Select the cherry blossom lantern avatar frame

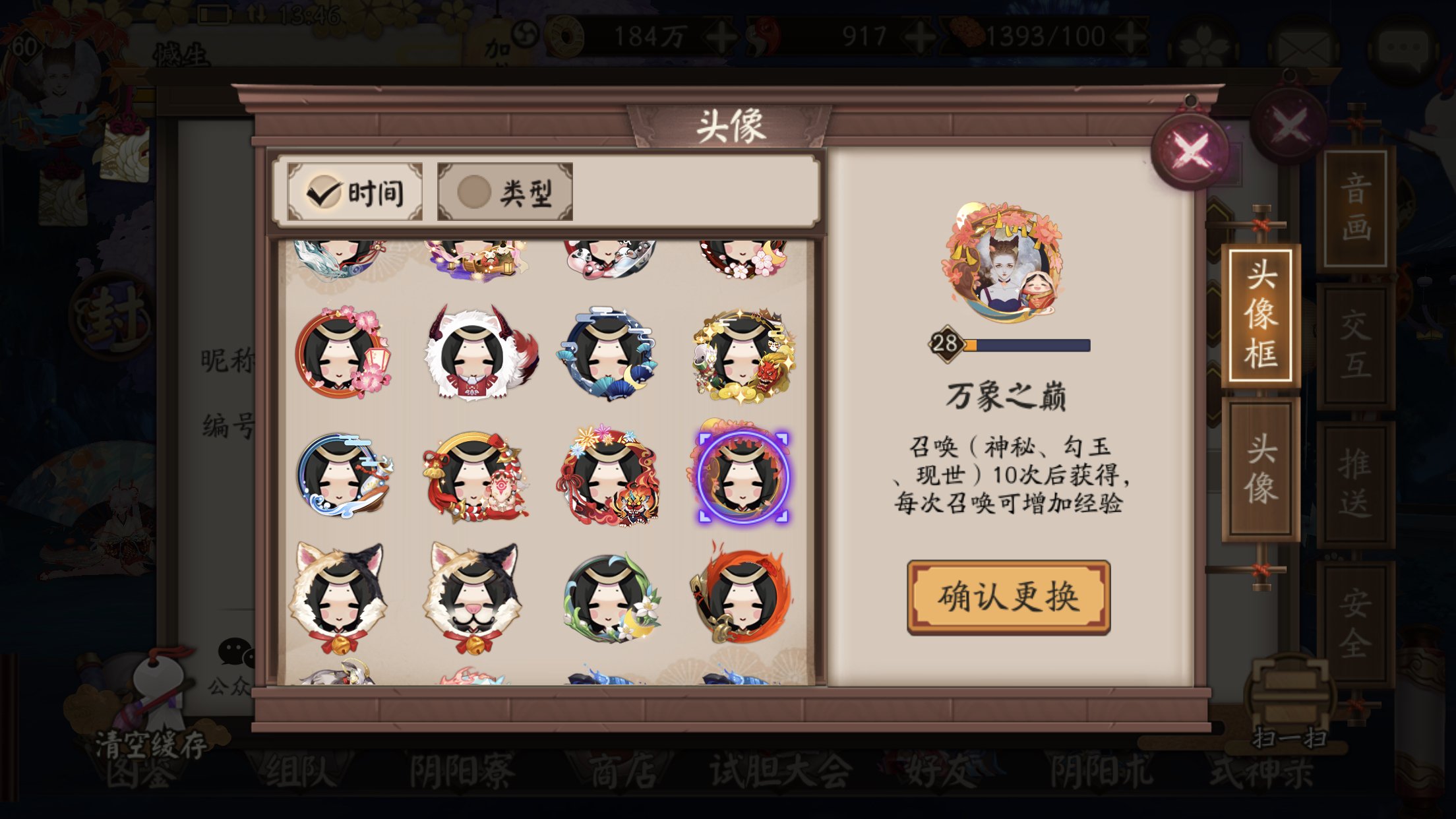pos(343,353)
